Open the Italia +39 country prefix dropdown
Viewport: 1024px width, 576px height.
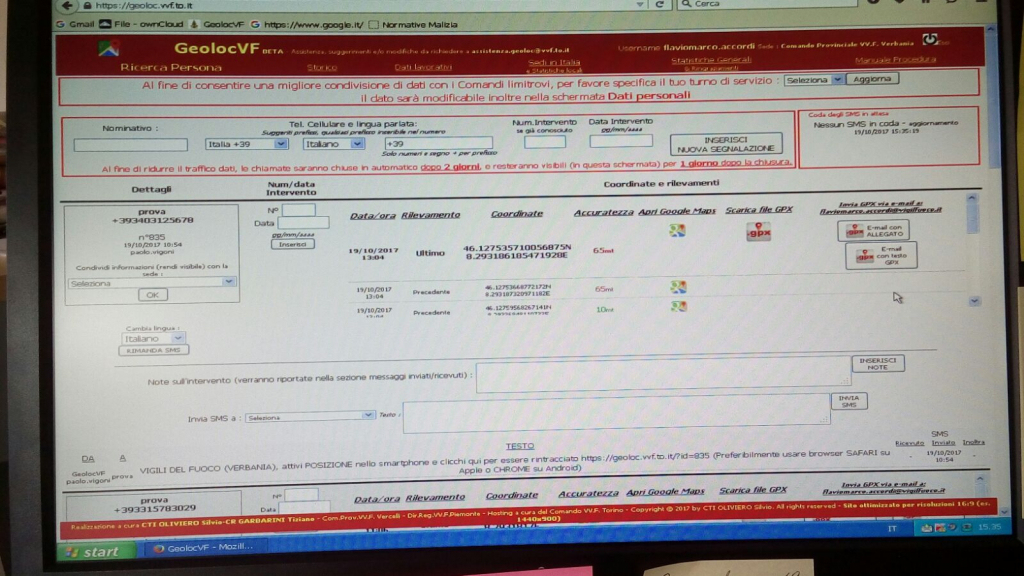click(246, 144)
